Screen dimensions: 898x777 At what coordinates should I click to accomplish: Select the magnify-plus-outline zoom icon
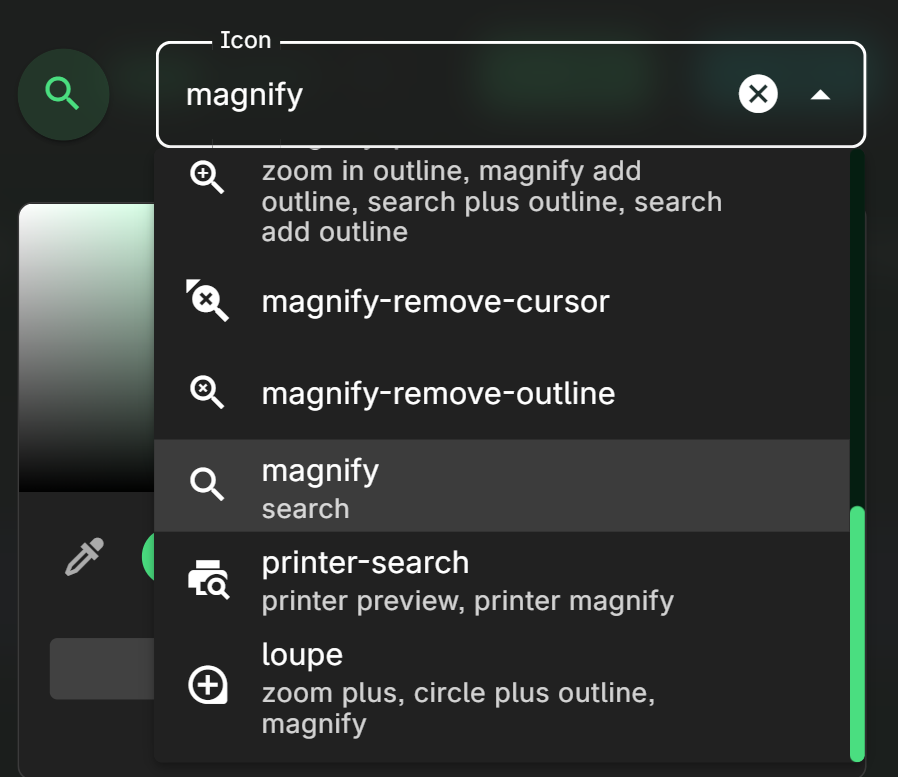(x=207, y=176)
